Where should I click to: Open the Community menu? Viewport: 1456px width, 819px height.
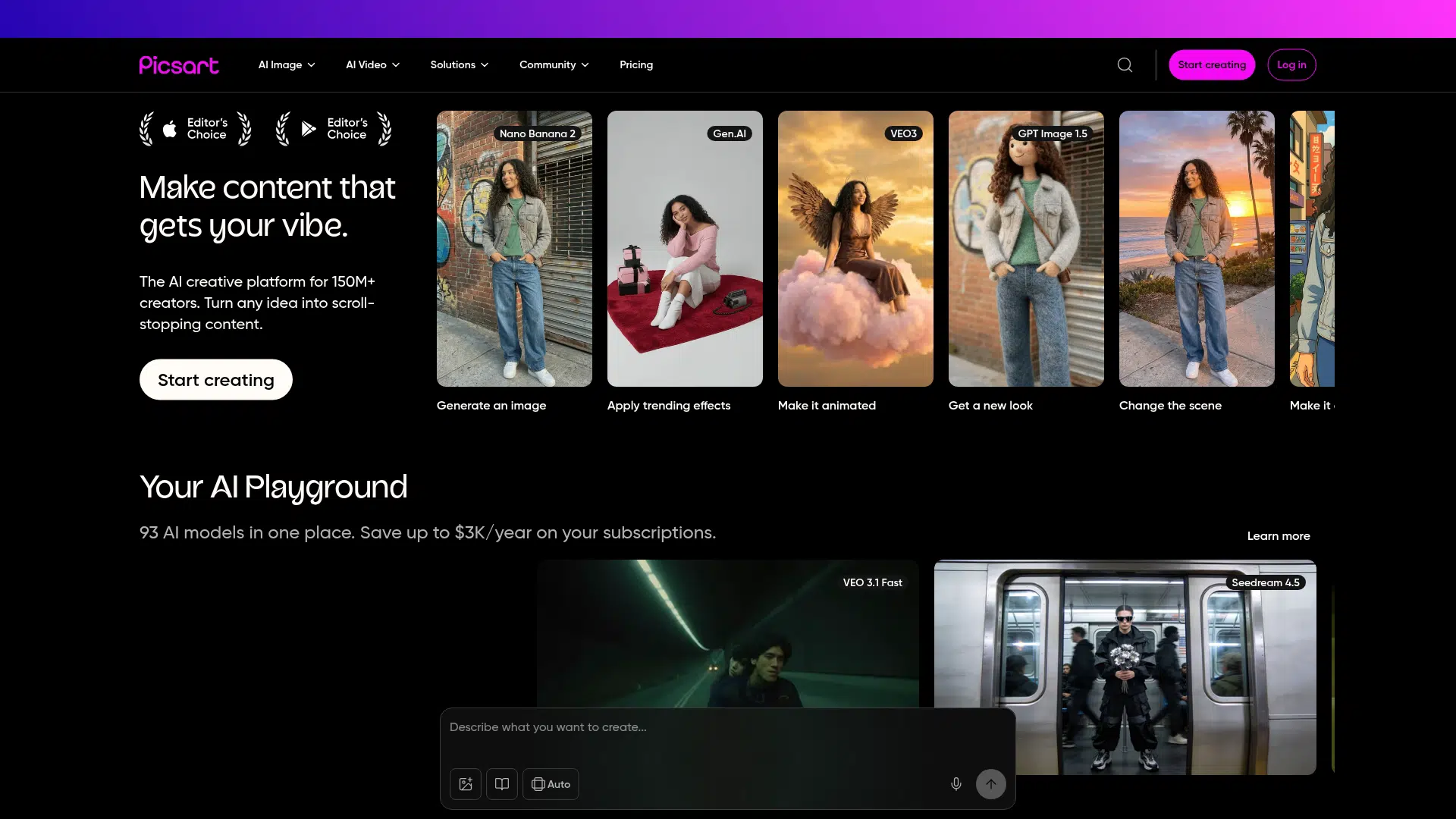[x=554, y=65]
